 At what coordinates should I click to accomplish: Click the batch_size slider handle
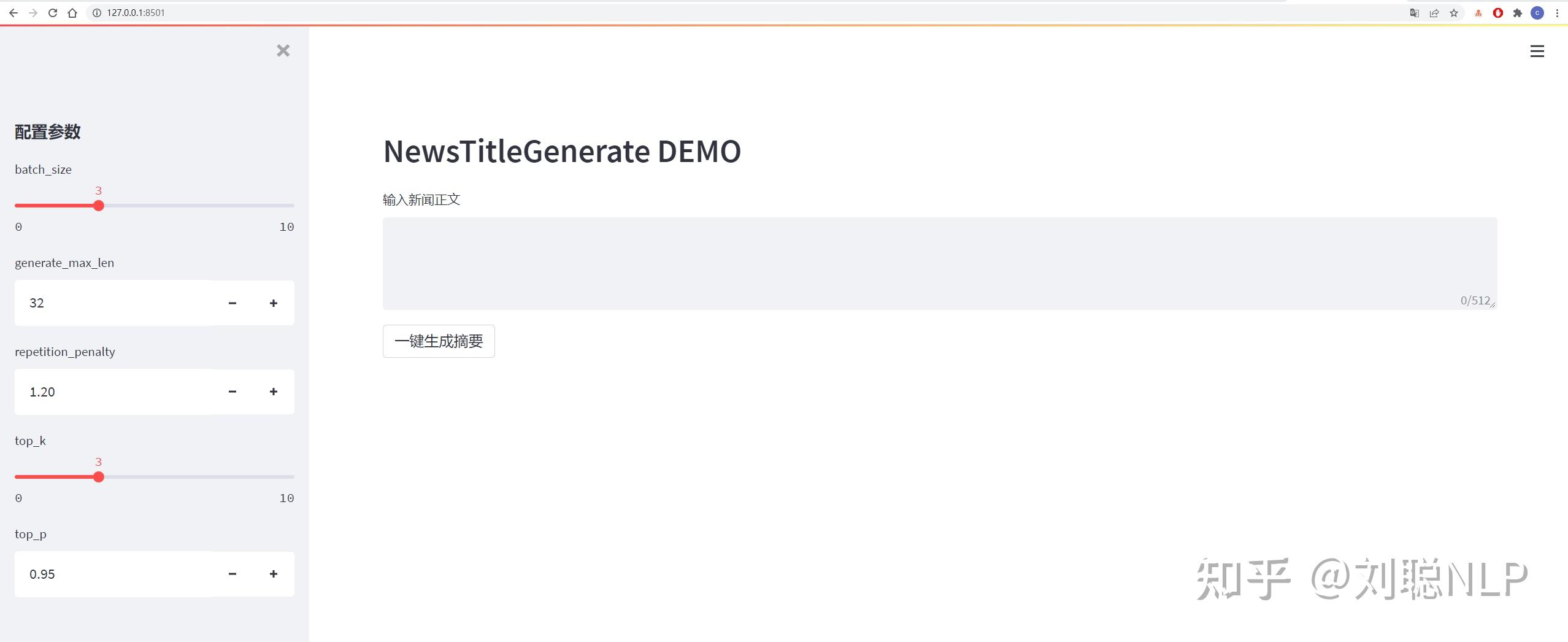[99, 206]
